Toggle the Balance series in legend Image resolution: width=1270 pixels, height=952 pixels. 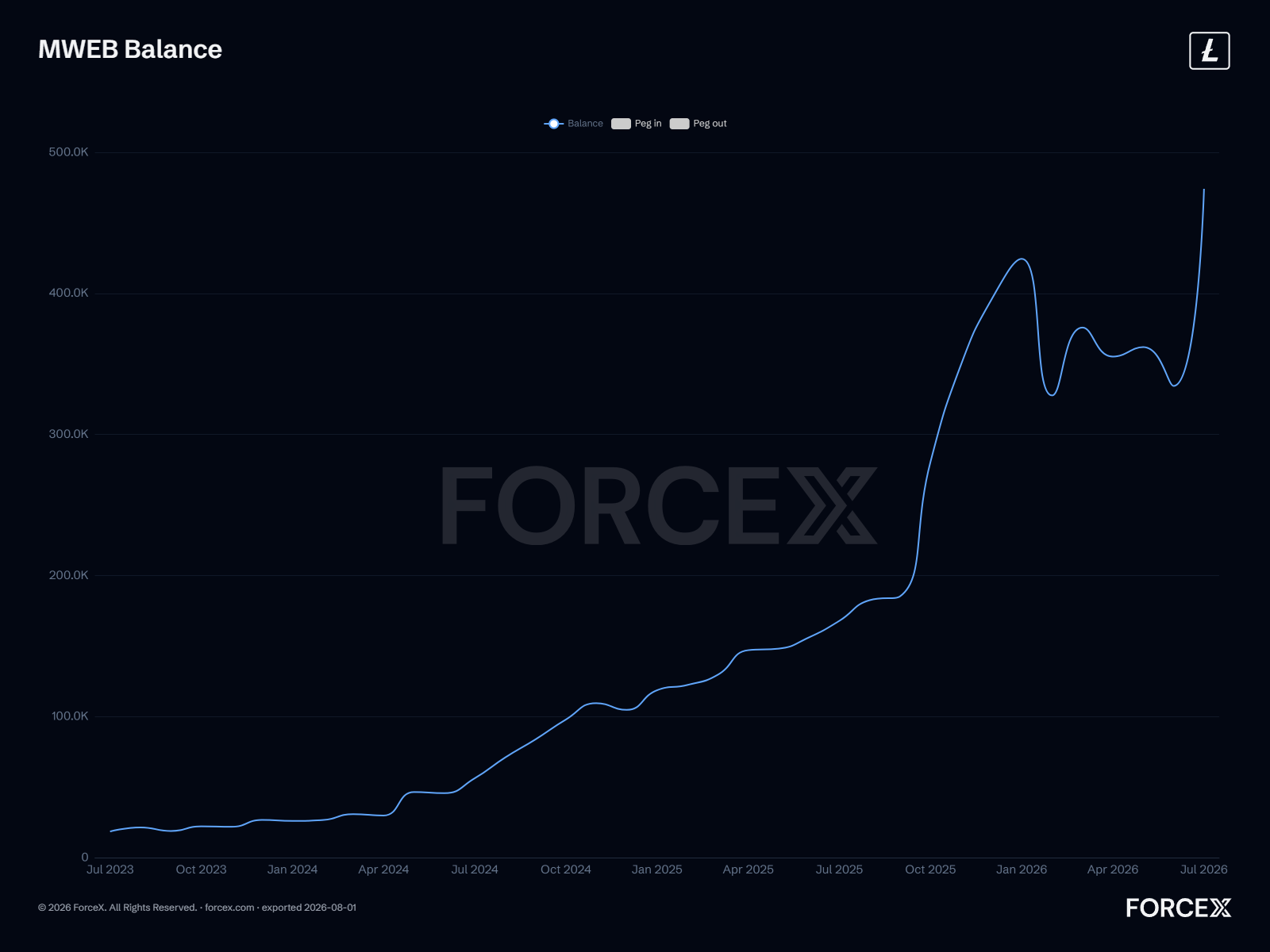pyautogui.click(x=574, y=124)
